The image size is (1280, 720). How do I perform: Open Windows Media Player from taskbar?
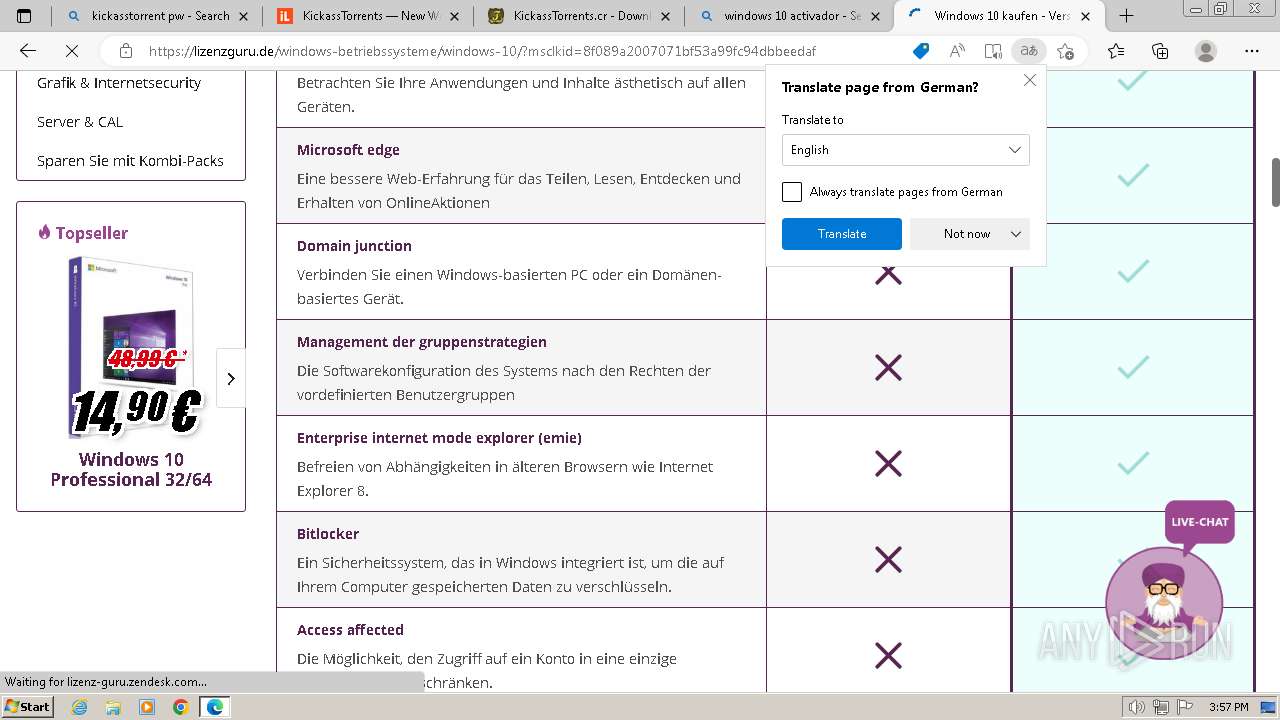click(147, 707)
